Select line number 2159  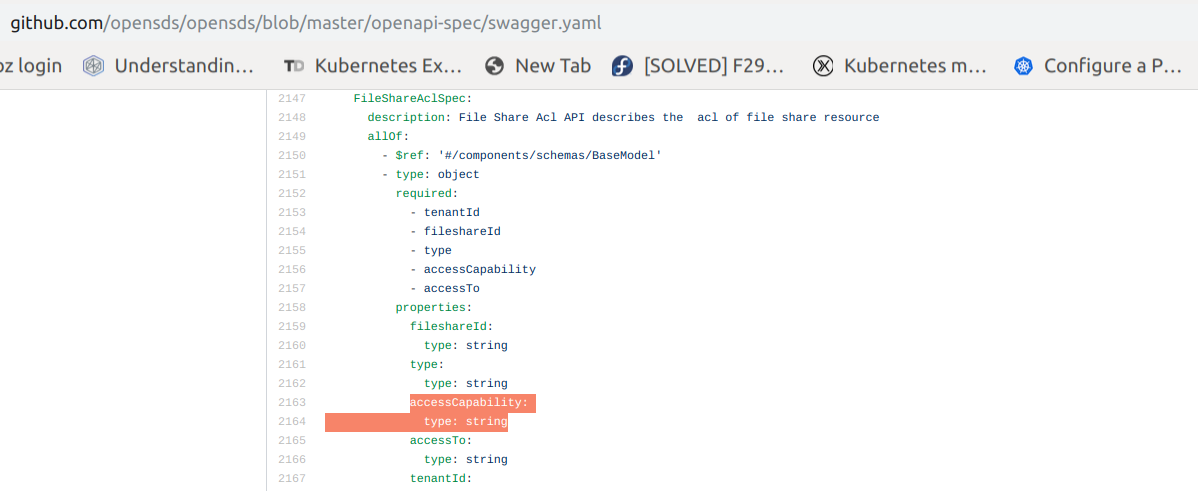click(x=292, y=327)
